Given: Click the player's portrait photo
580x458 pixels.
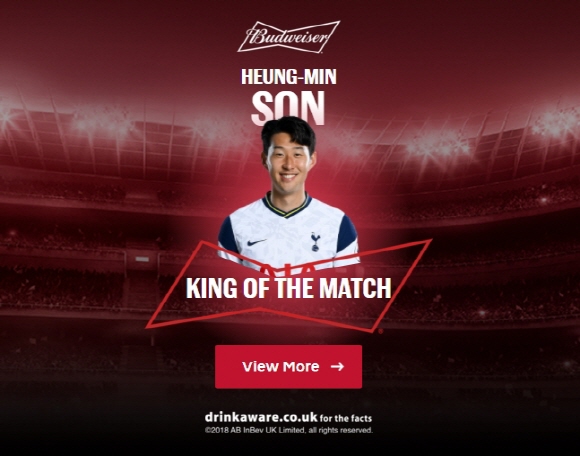Looking at the screenshot, I should (288, 192).
